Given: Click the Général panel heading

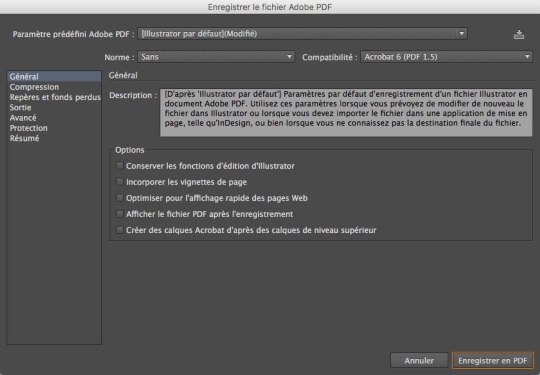Looking at the screenshot, I should click(123, 75).
